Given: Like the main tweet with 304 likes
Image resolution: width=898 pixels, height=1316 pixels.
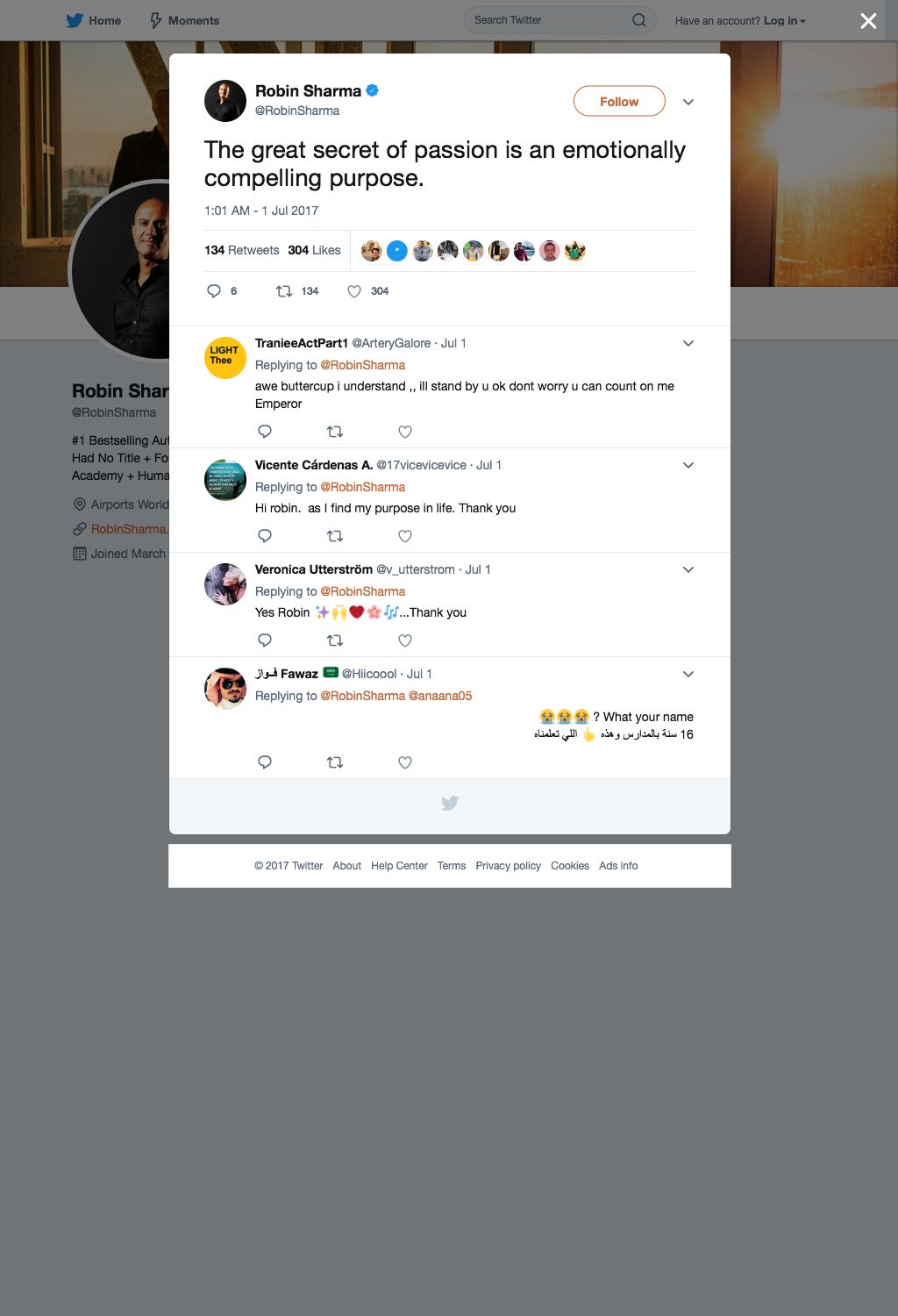Looking at the screenshot, I should pos(354,291).
